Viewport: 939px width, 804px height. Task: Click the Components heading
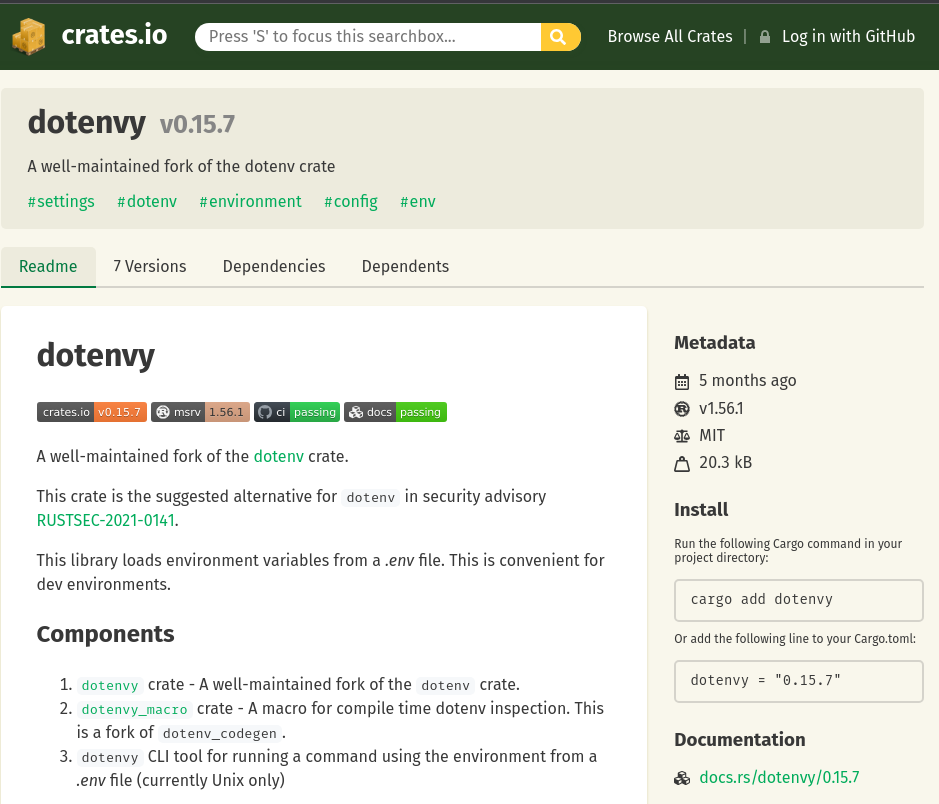pyautogui.click(x=105, y=634)
